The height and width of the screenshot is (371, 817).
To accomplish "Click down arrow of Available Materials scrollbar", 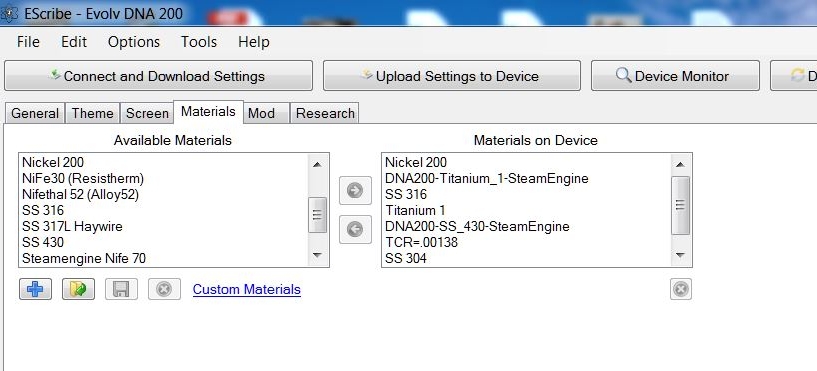I will [x=317, y=255].
